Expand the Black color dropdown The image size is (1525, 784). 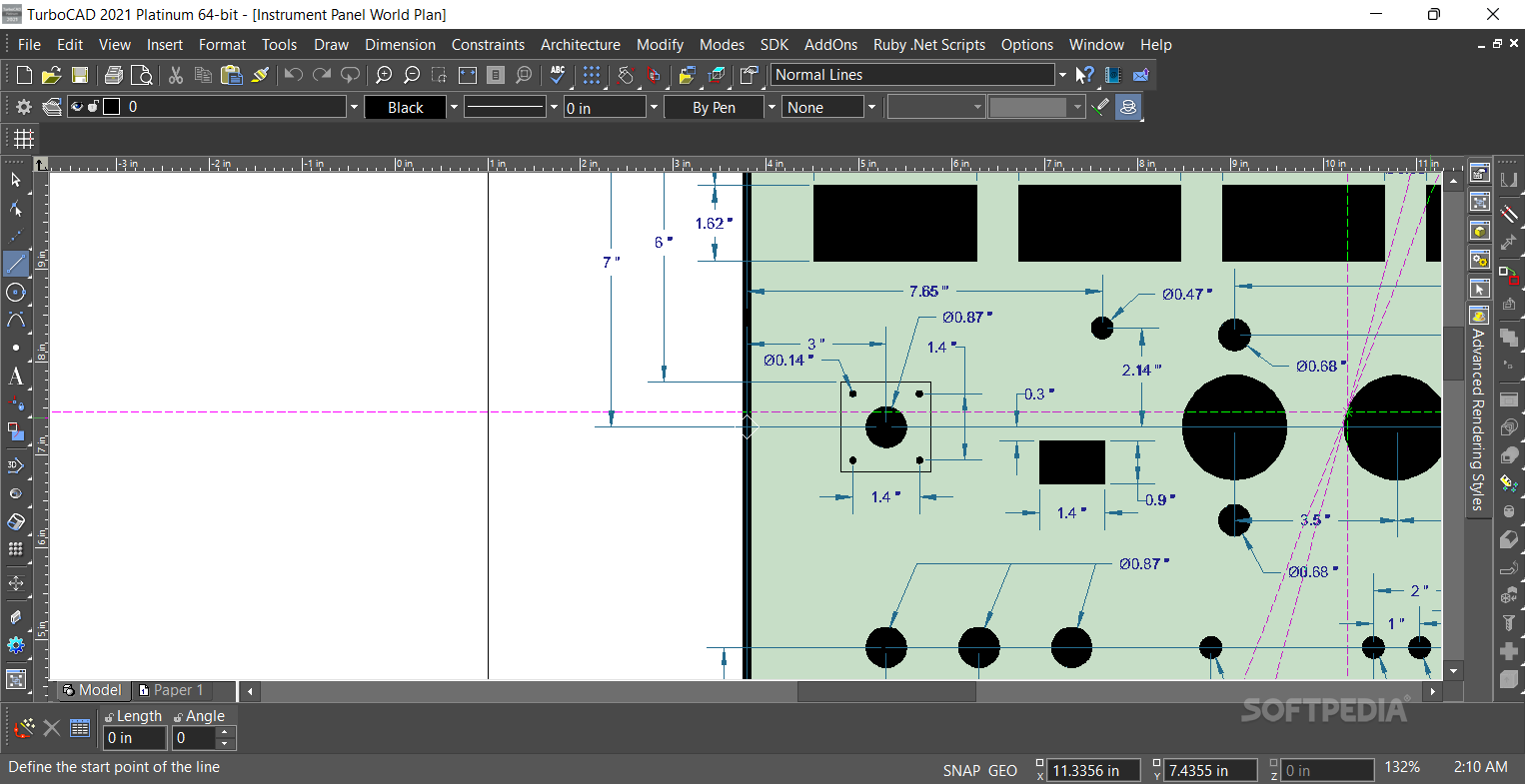(x=454, y=107)
